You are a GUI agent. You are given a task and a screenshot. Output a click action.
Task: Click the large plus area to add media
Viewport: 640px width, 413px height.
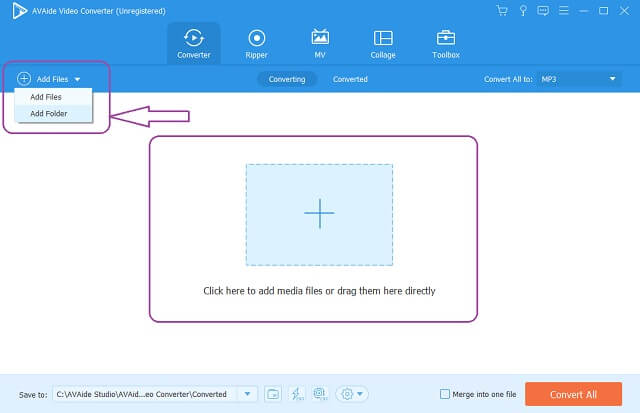pyautogui.click(x=319, y=215)
